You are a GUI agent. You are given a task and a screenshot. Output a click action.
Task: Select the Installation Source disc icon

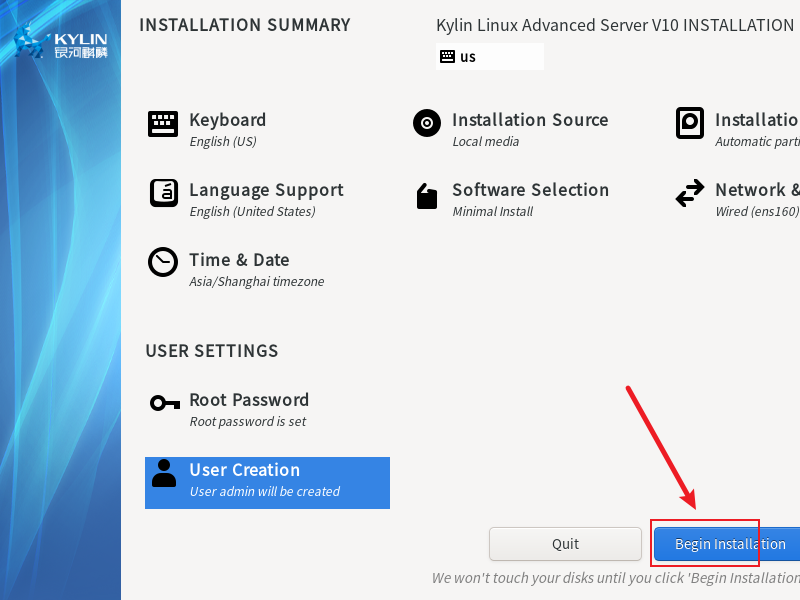pyautogui.click(x=427, y=124)
